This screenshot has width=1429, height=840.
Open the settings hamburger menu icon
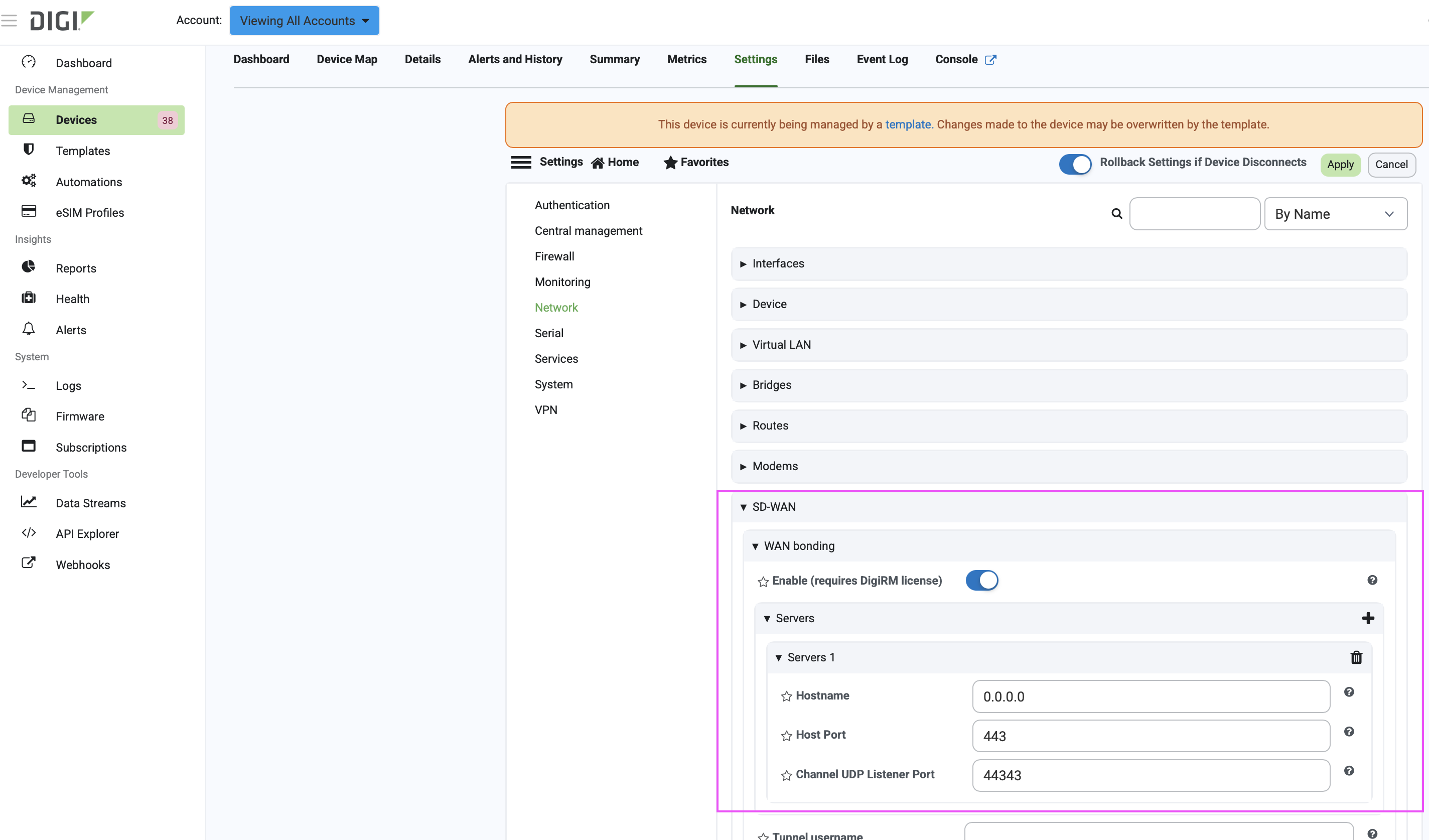[520, 162]
